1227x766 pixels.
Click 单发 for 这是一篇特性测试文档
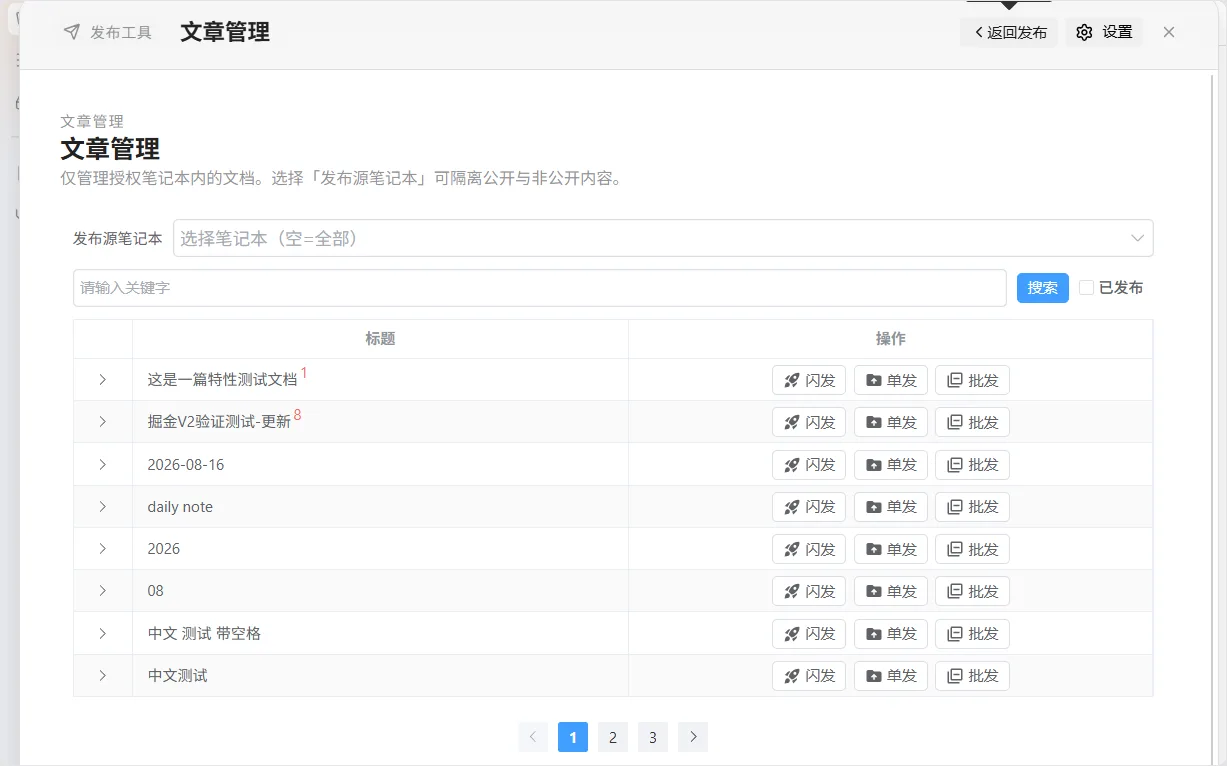(891, 380)
